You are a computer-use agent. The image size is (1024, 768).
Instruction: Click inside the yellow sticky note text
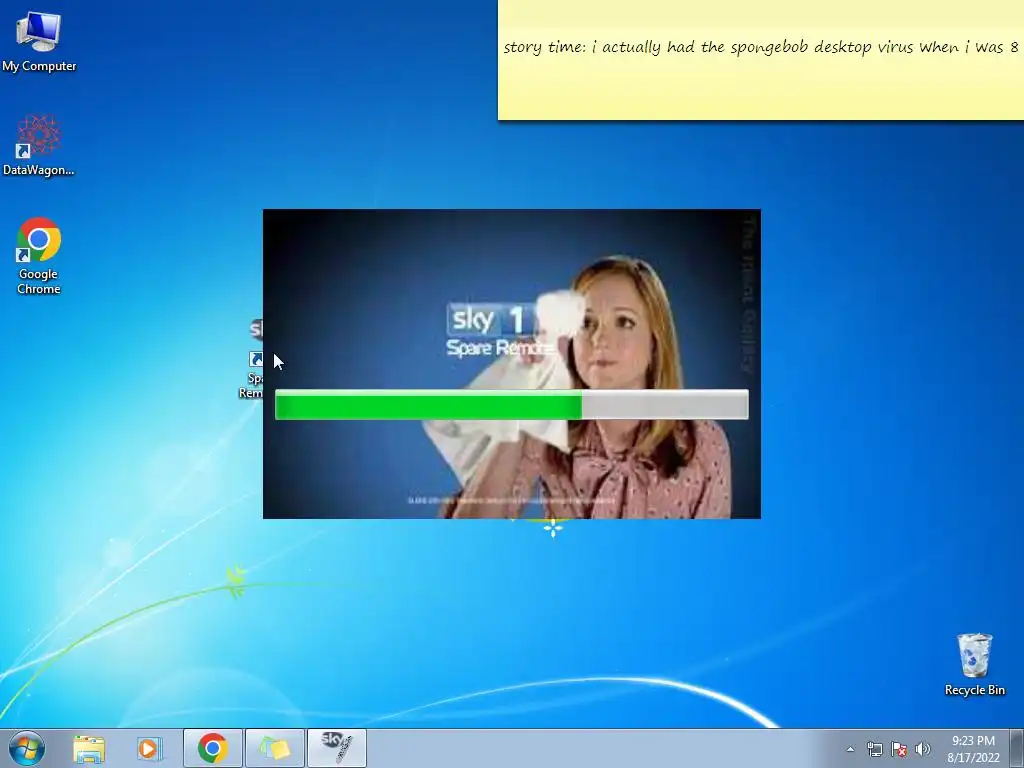[x=761, y=47]
